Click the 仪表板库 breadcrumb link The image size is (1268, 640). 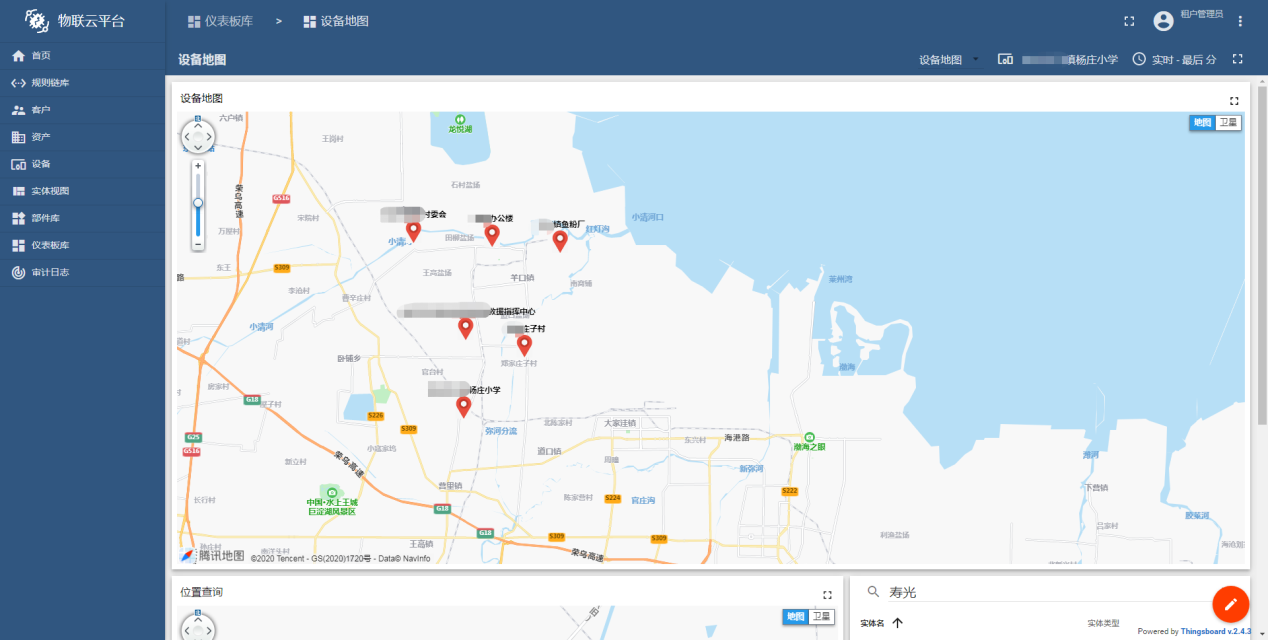220,21
